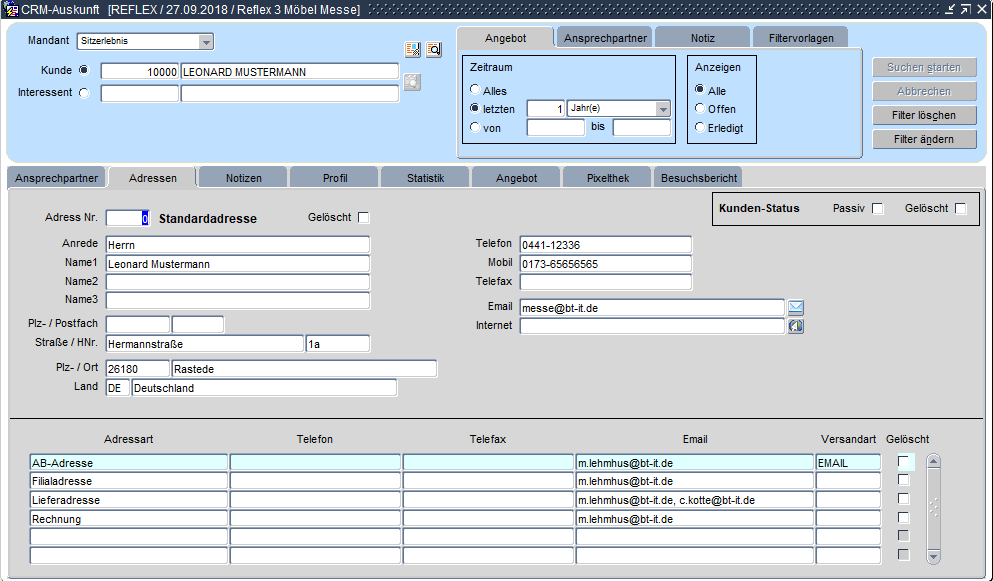The image size is (993, 581).
Task: Tick the Passiv customer status checkbox
Action: point(878,209)
